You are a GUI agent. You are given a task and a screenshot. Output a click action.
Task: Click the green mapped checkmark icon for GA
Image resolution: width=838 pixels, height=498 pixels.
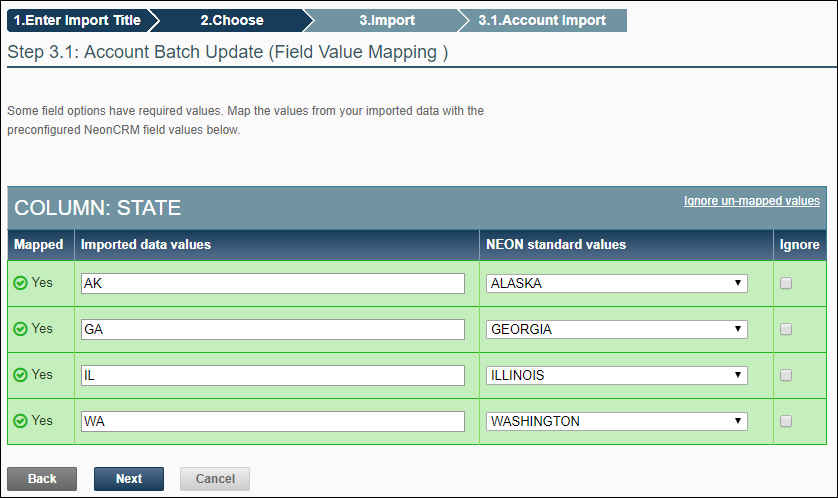20,329
